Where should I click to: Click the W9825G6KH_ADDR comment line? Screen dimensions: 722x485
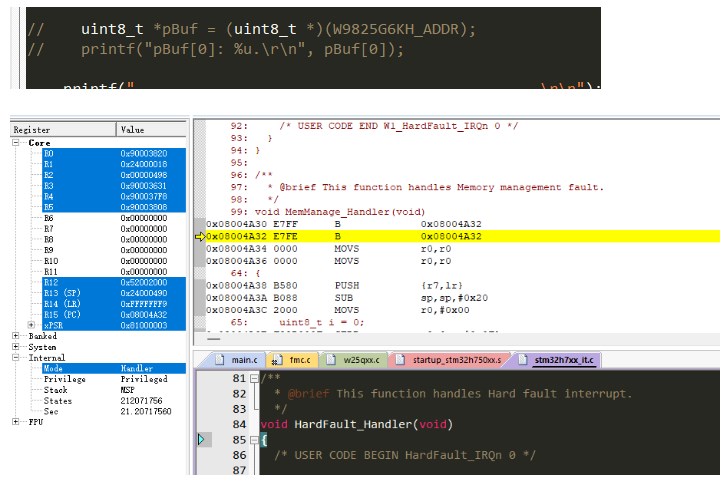(251, 29)
